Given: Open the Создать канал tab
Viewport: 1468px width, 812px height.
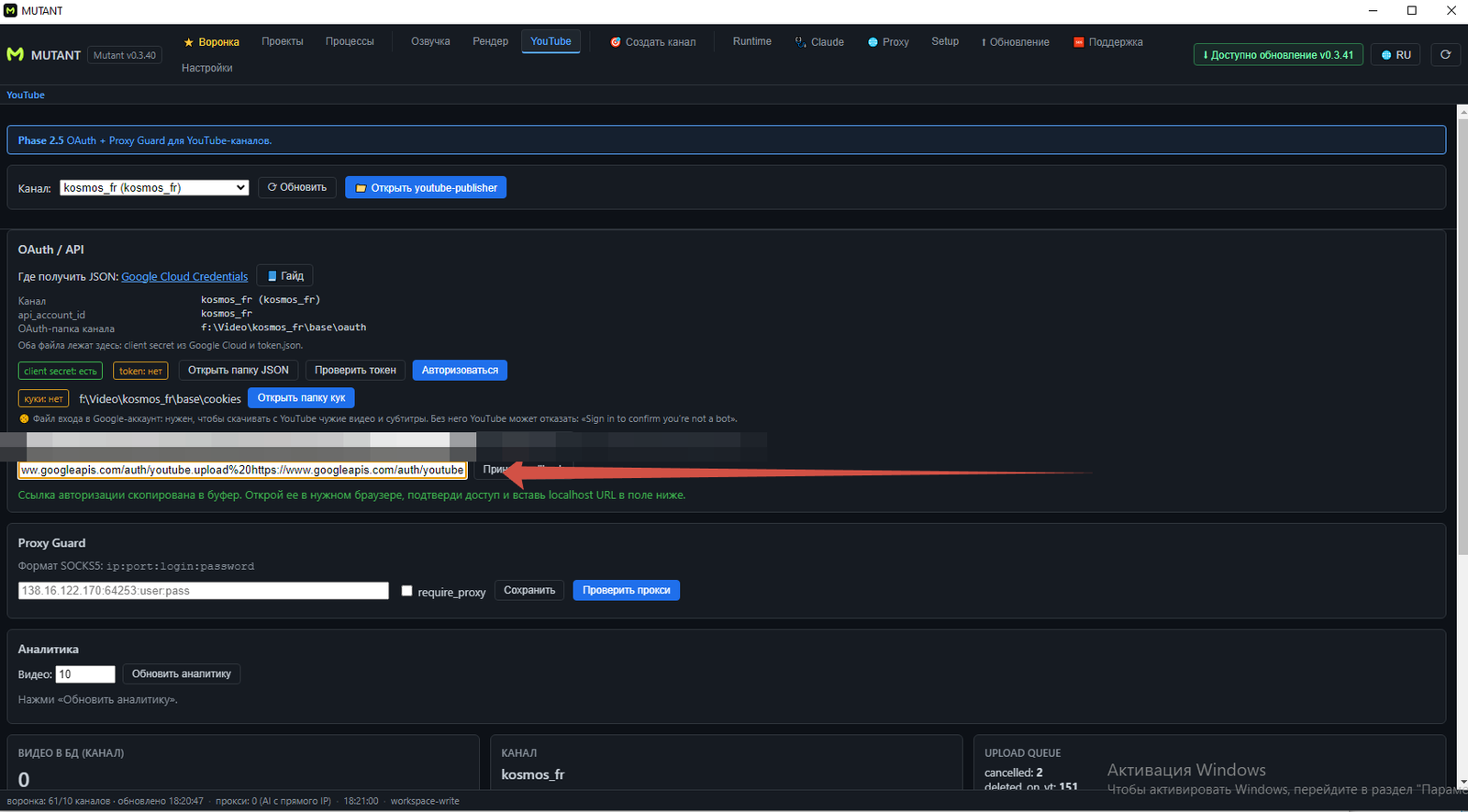Looking at the screenshot, I should 653,42.
